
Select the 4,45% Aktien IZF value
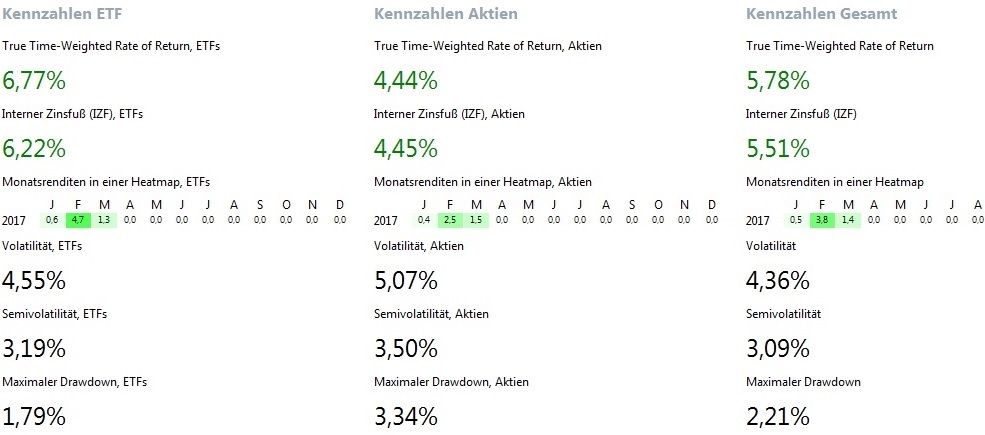(x=406, y=149)
